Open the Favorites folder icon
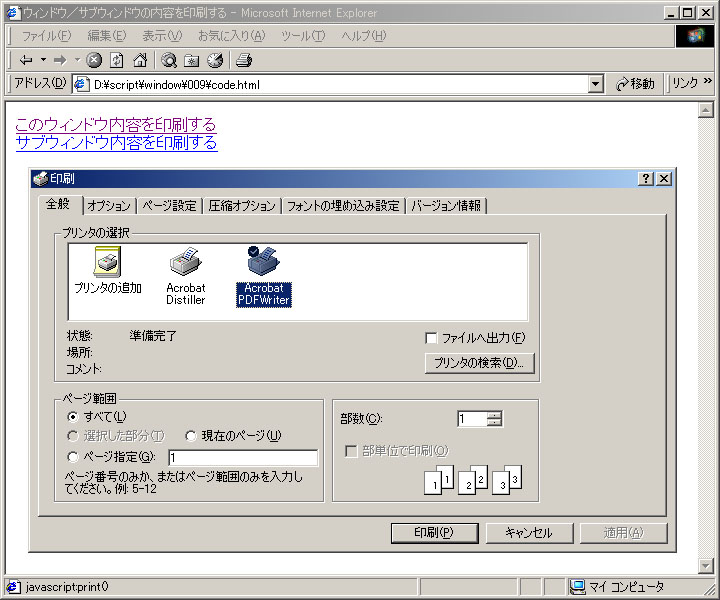The width and height of the screenshot is (720, 600). click(191, 60)
